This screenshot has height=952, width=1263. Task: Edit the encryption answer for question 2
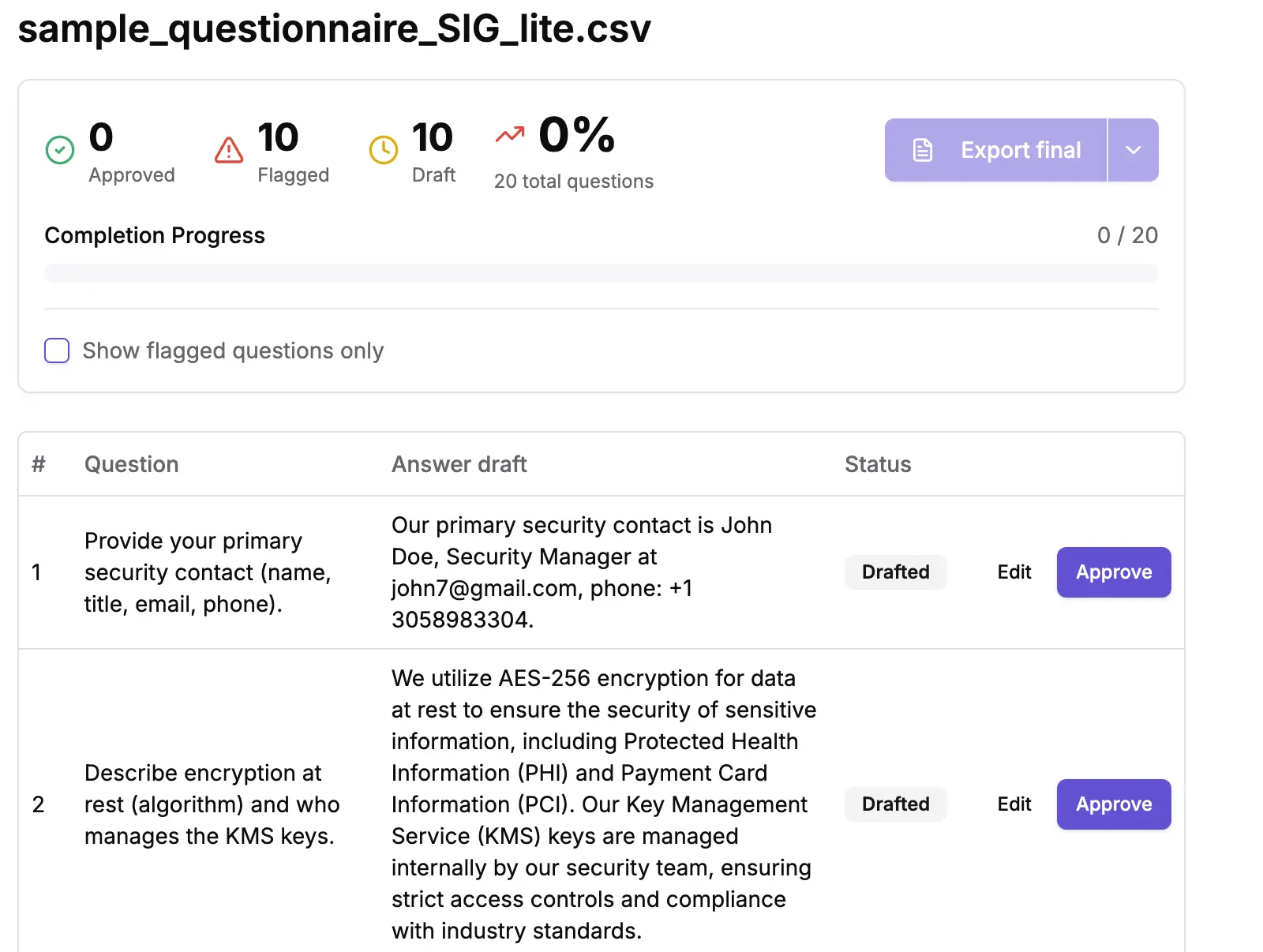pyautogui.click(x=1014, y=804)
